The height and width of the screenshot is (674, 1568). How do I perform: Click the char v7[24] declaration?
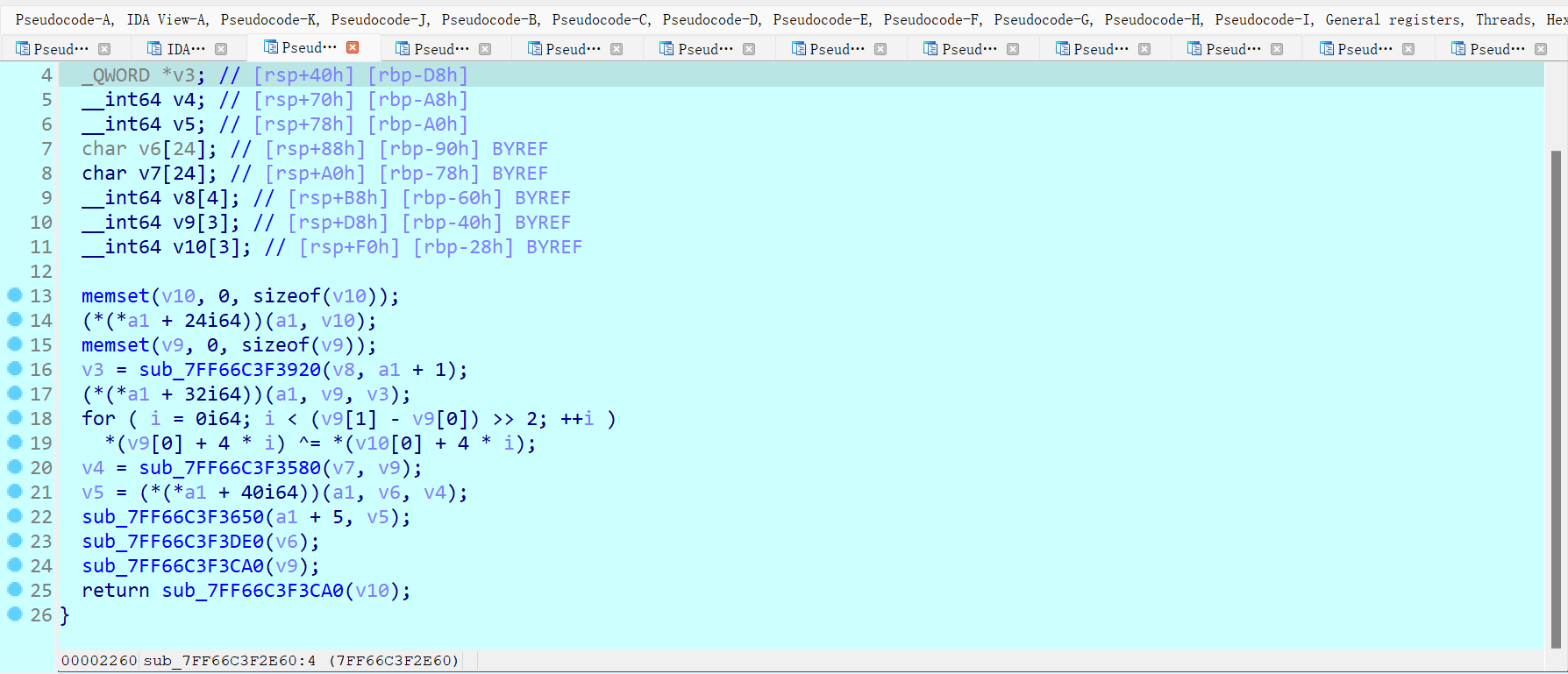pyautogui.click(x=149, y=174)
